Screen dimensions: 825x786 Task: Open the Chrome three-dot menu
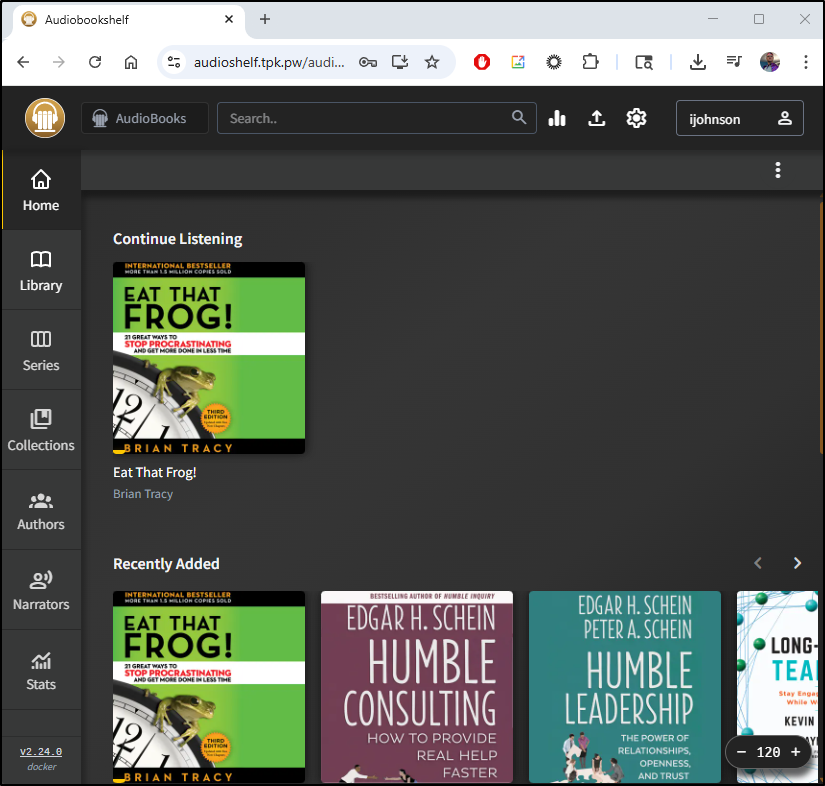(806, 62)
